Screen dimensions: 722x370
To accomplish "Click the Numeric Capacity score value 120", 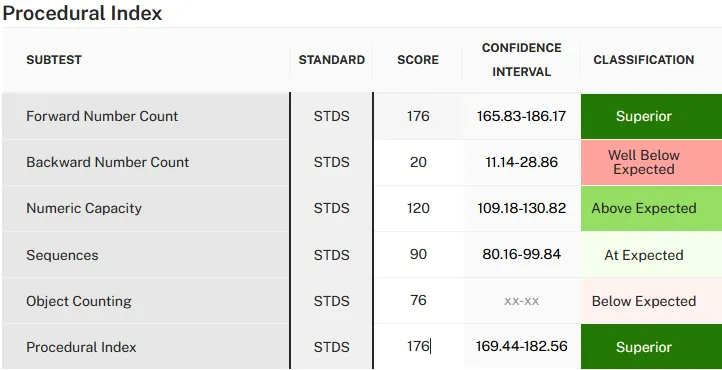I will (x=418, y=208).
